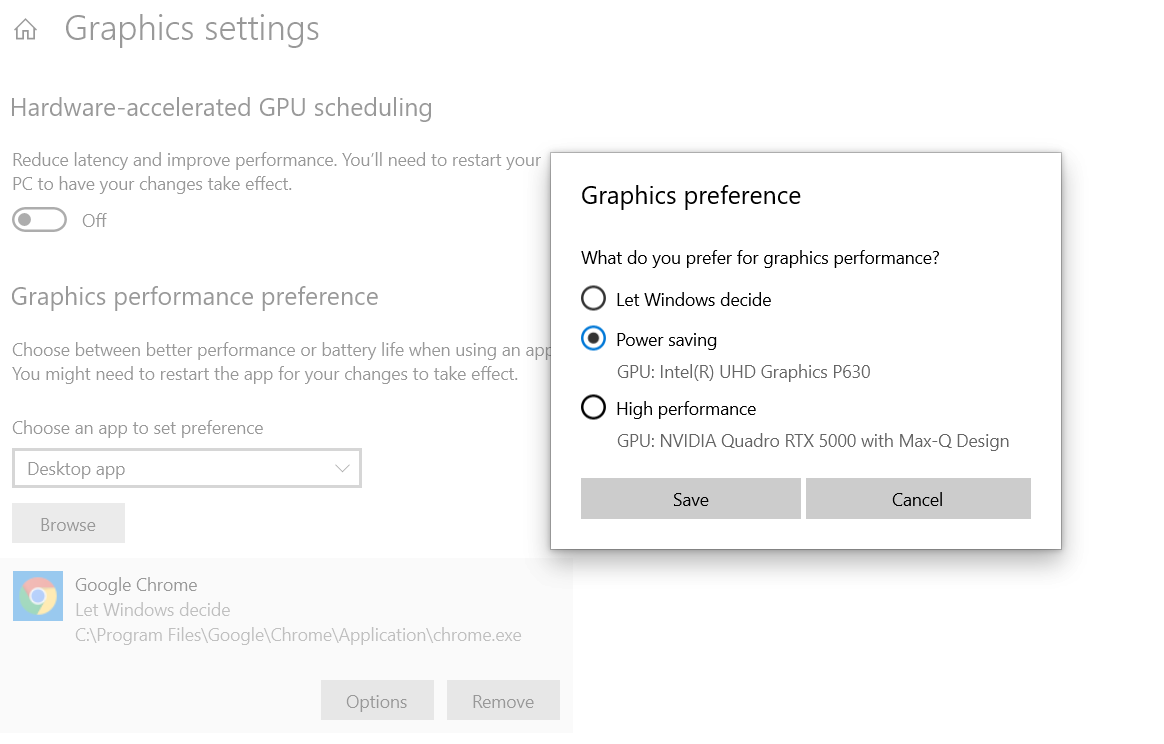Click the Home icon beside Graphics settings
1164x744 pixels.
click(25, 30)
